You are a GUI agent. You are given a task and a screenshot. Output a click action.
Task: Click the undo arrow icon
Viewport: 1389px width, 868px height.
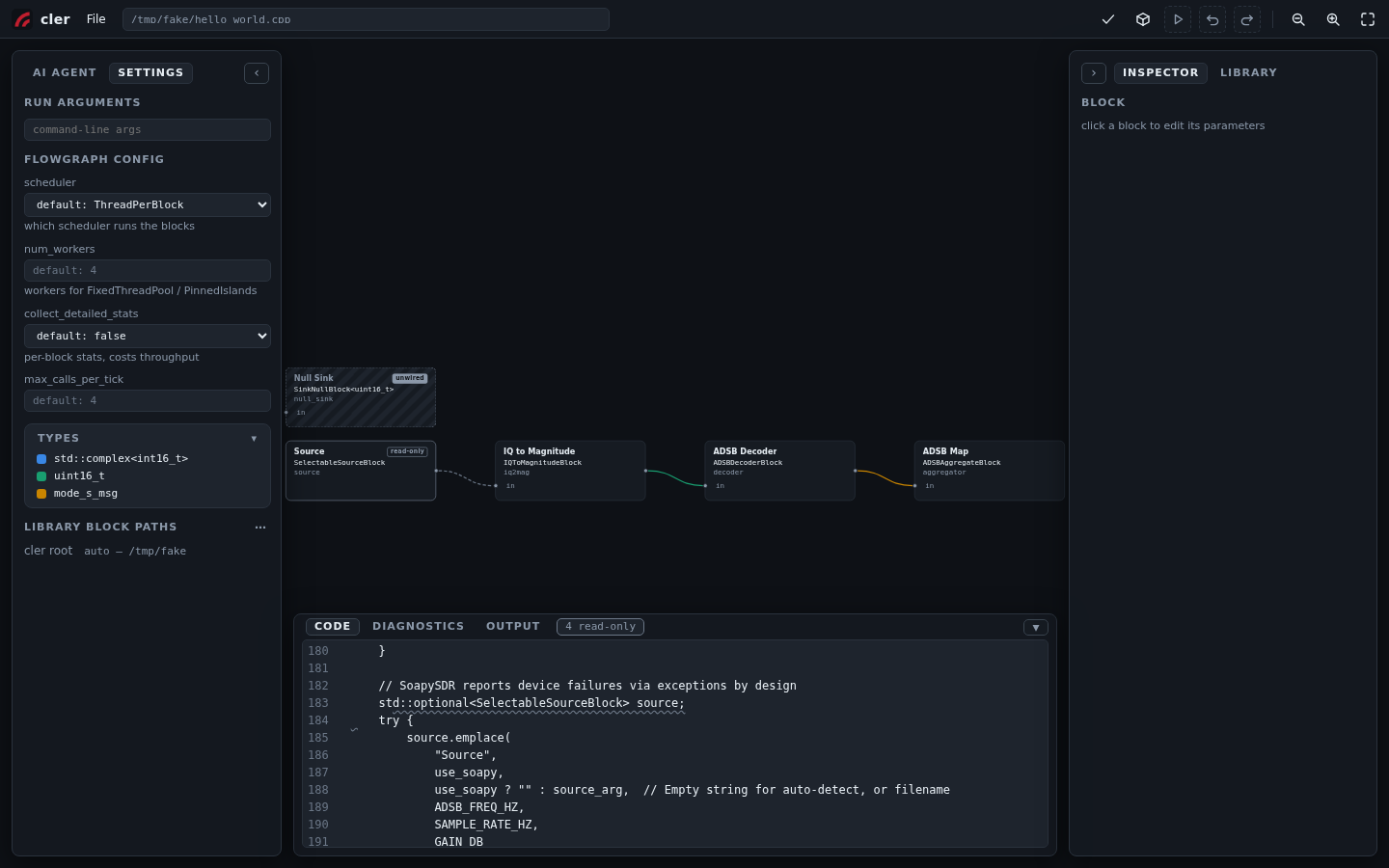tap(1212, 19)
